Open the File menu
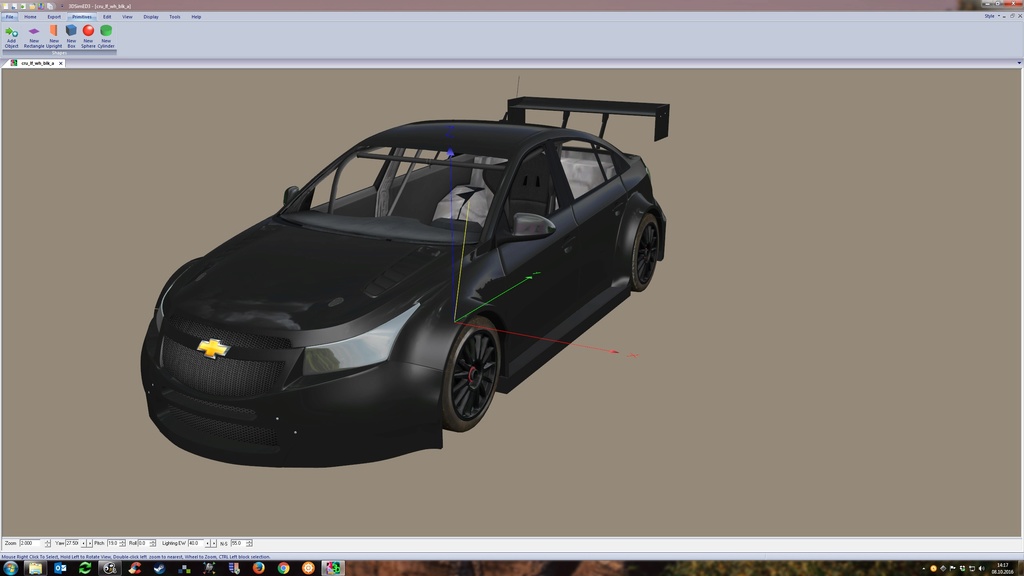Image resolution: width=1024 pixels, height=576 pixels. tap(9, 17)
